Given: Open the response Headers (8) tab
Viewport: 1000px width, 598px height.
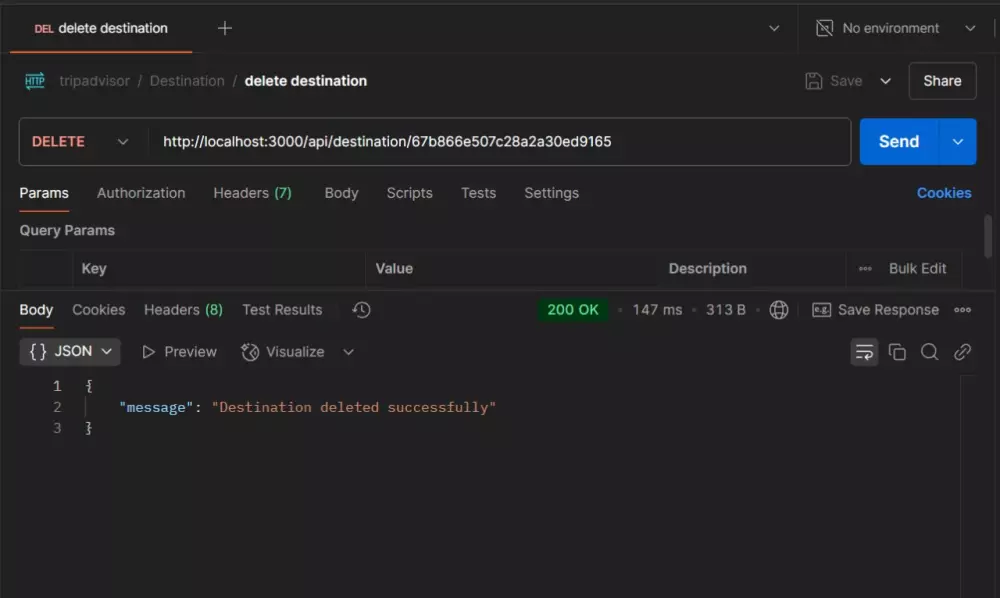Looking at the screenshot, I should click(183, 310).
